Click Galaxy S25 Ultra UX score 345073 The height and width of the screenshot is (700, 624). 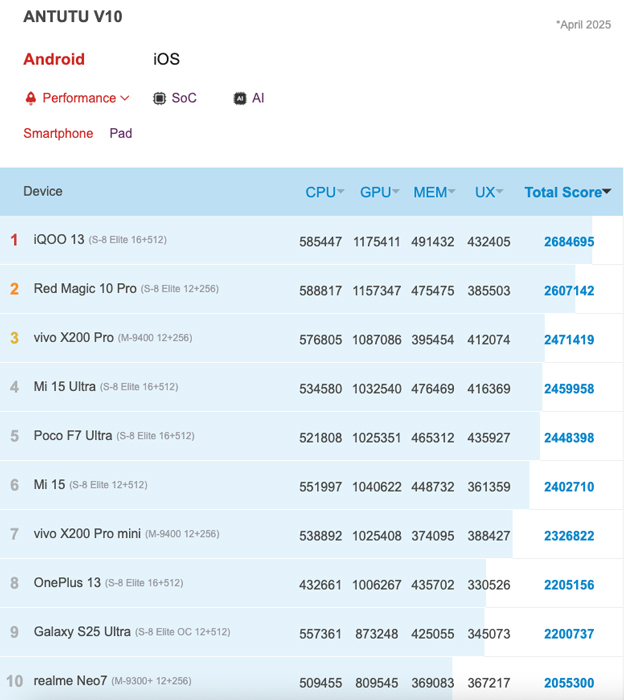point(489,634)
